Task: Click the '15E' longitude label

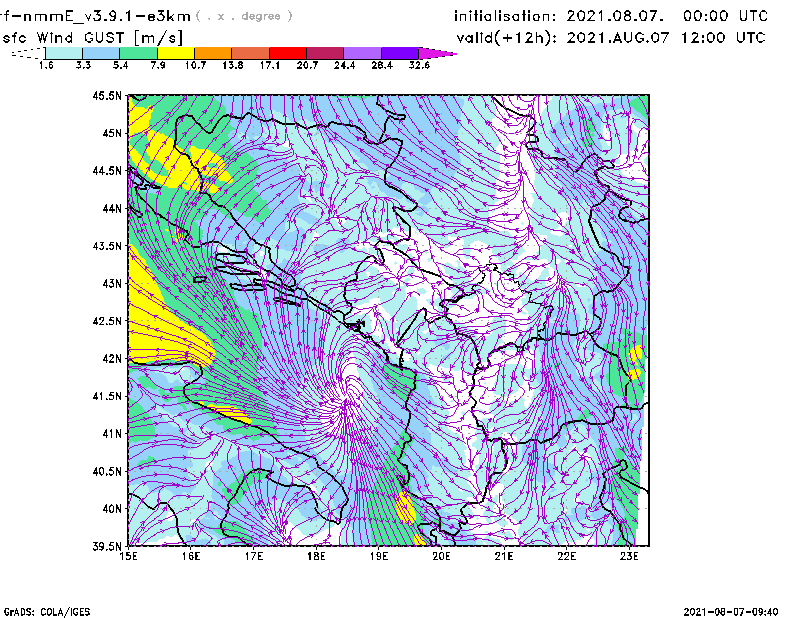Action: coord(128,556)
